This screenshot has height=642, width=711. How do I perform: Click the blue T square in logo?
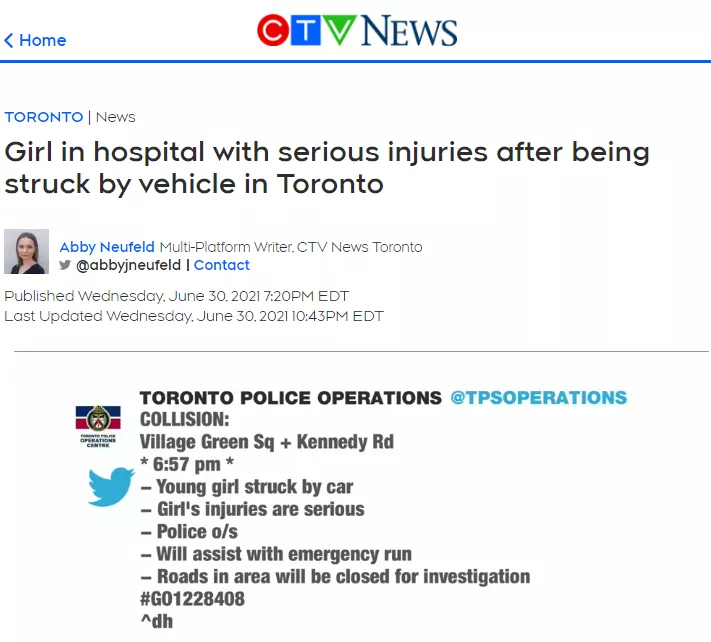pyautogui.click(x=306, y=30)
